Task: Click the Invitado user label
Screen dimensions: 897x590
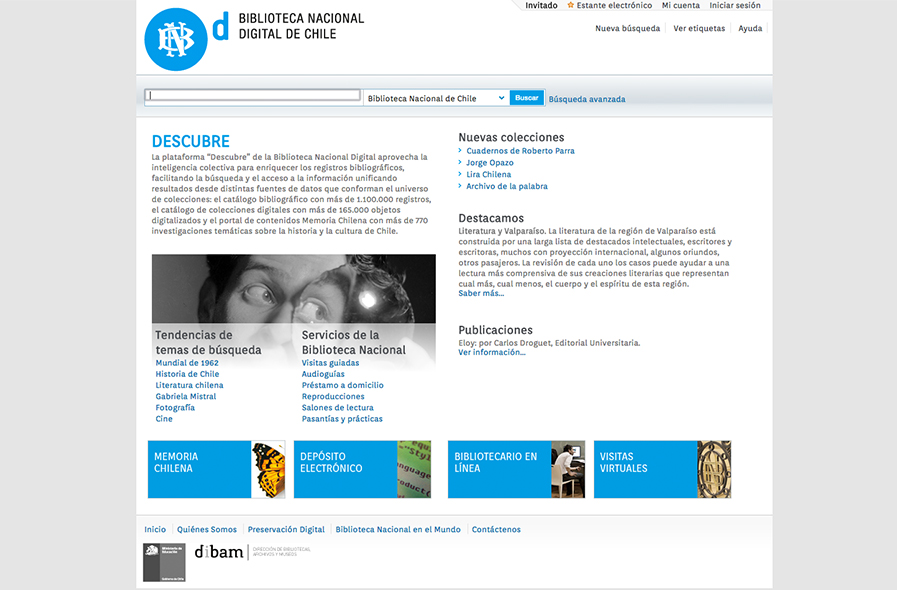Action: tap(541, 5)
